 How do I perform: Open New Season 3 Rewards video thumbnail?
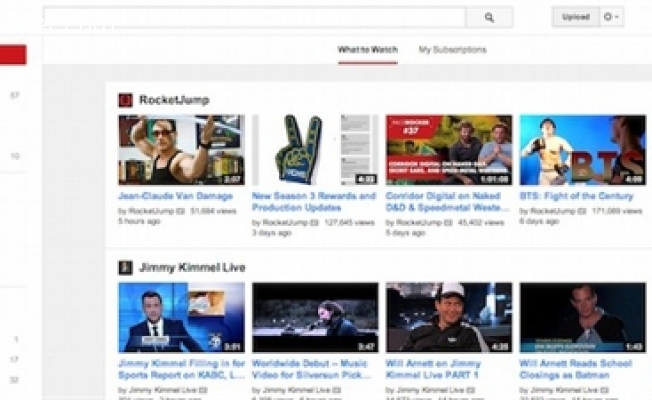click(314, 150)
